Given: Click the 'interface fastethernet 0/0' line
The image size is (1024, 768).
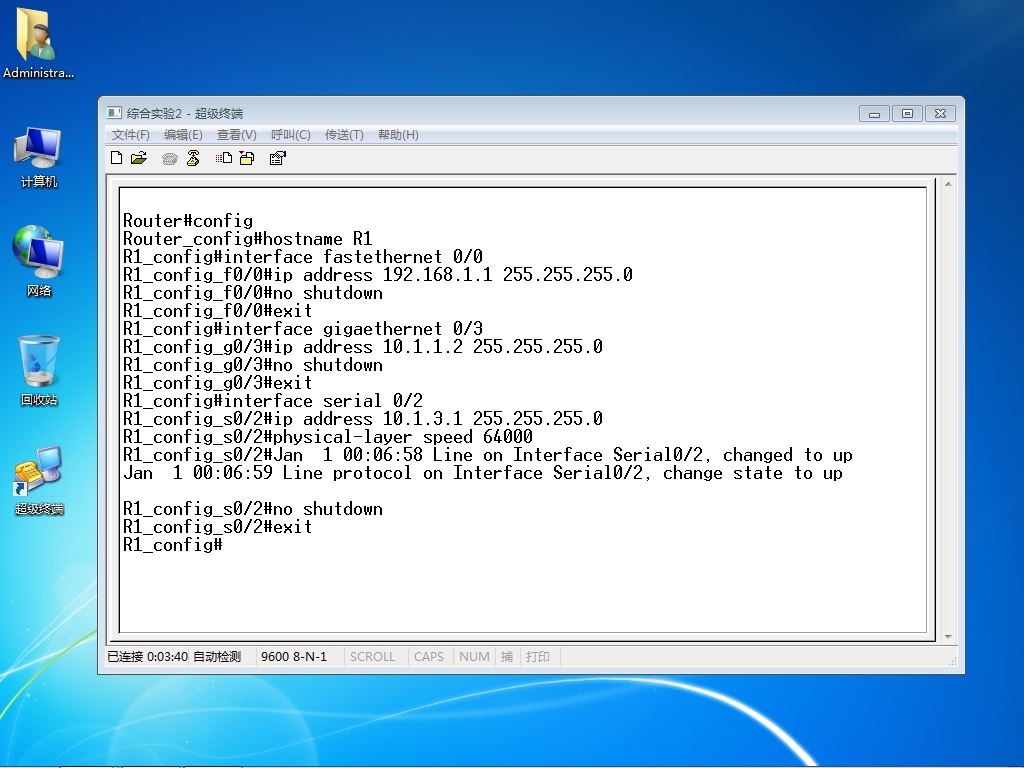Looking at the screenshot, I should [x=303, y=257].
